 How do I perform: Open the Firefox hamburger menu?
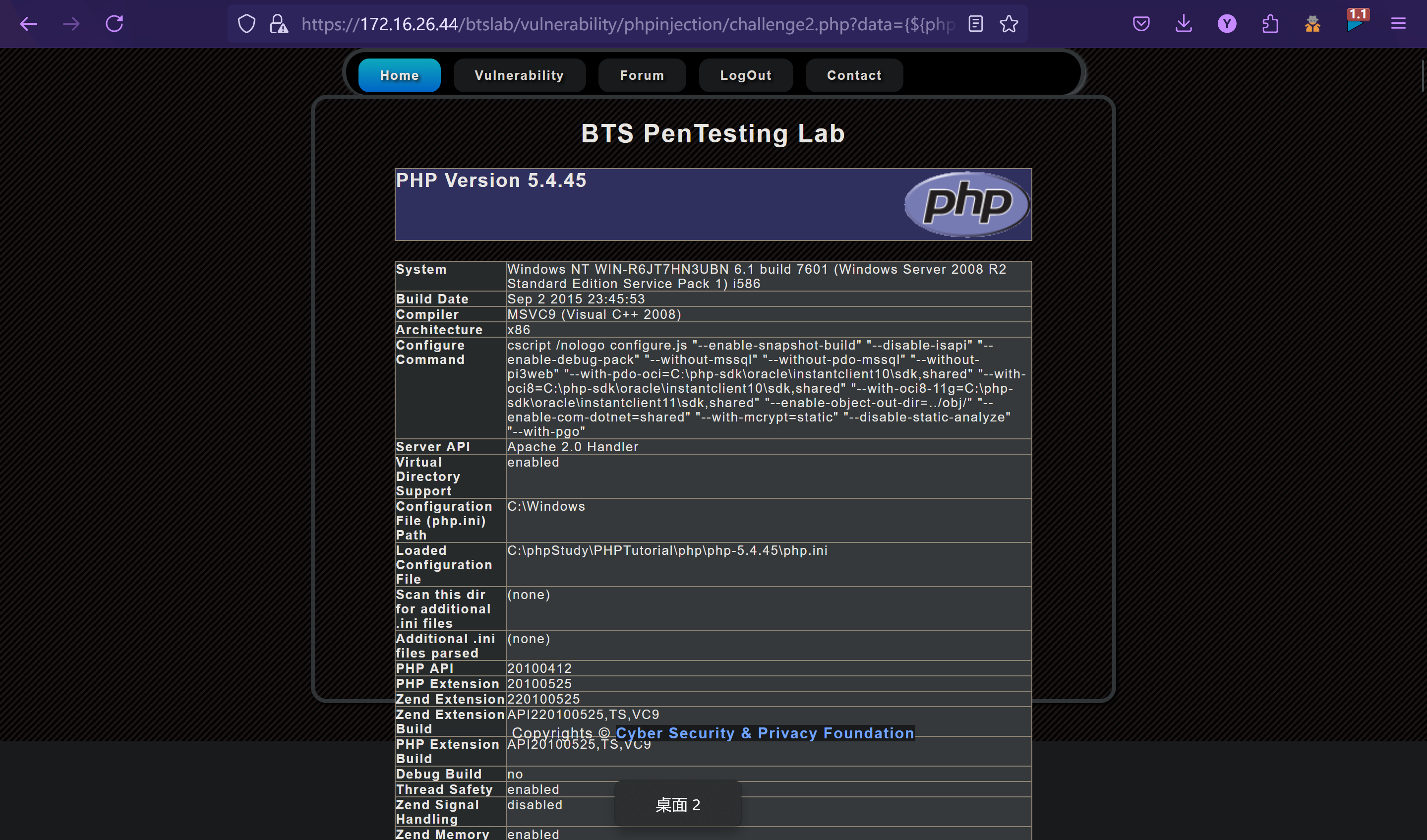coord(1398,24)
